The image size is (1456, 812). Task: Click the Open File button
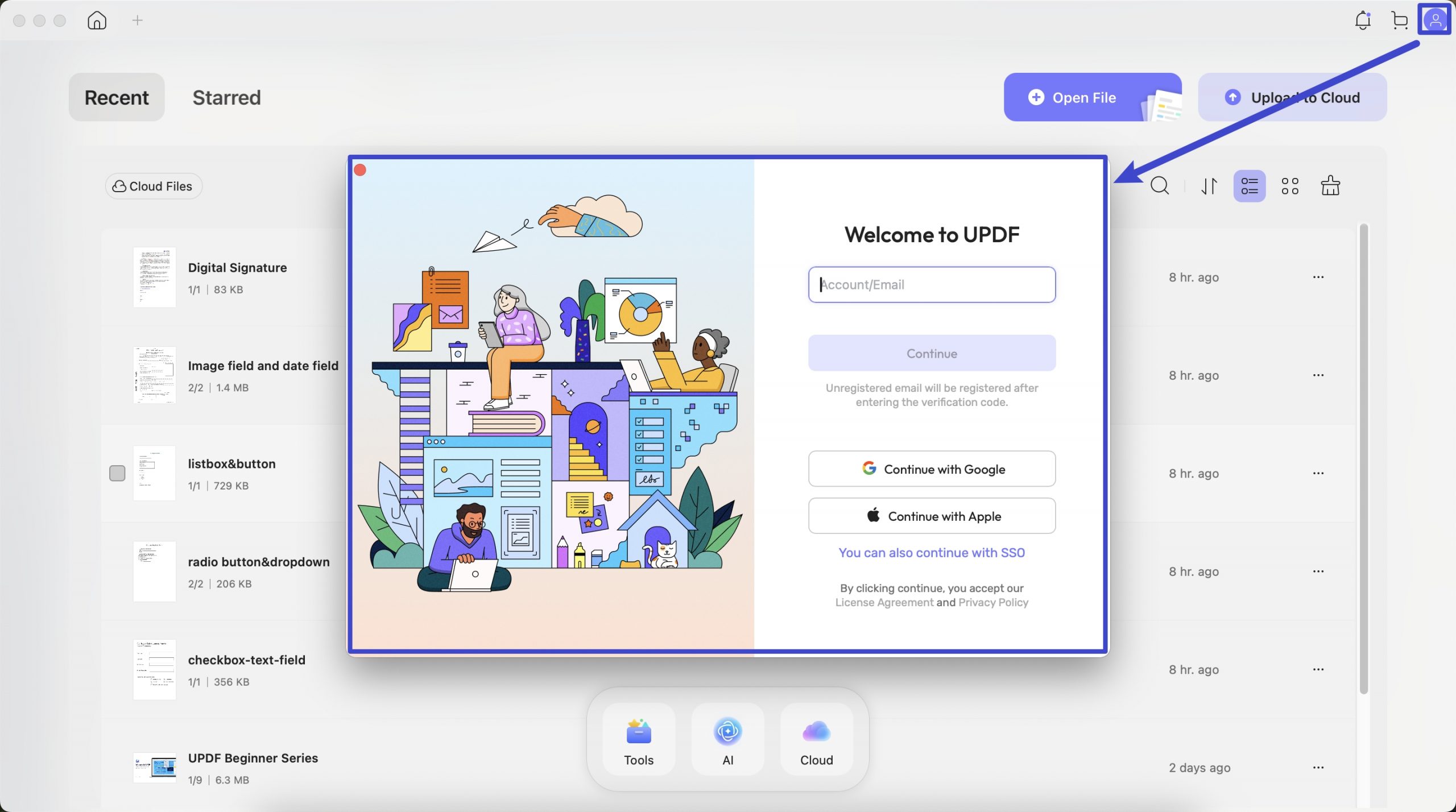1093,97
